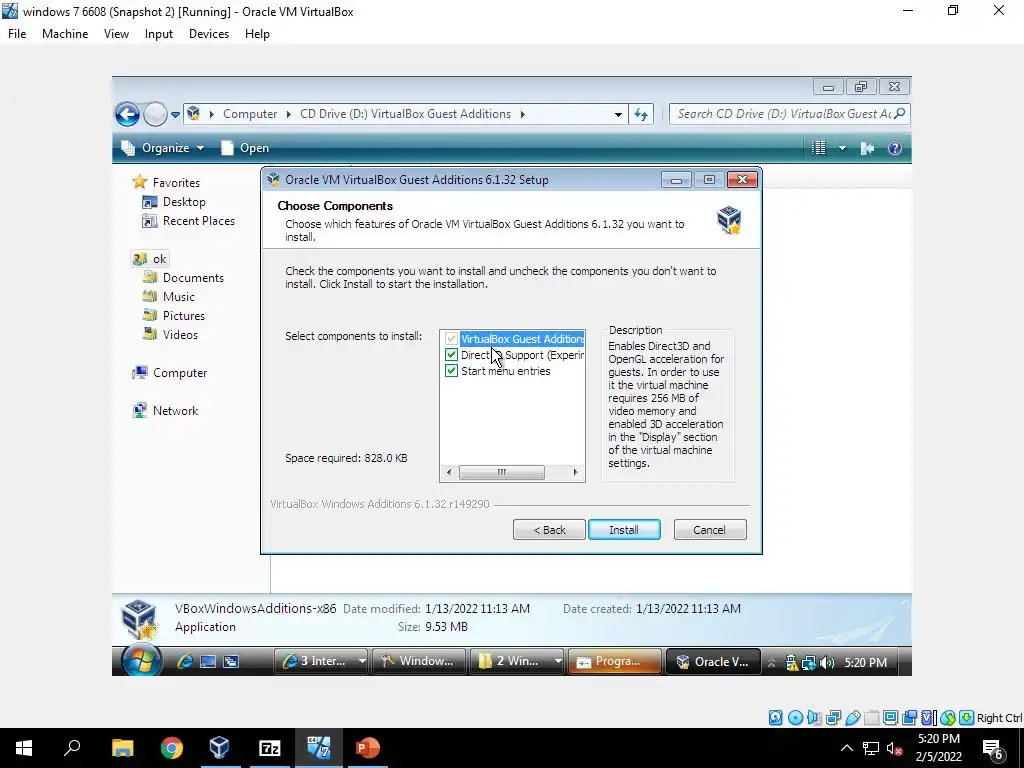1024x768 pixels.
Task: Expand the address bar history dropdown
Action: point(618,114)
